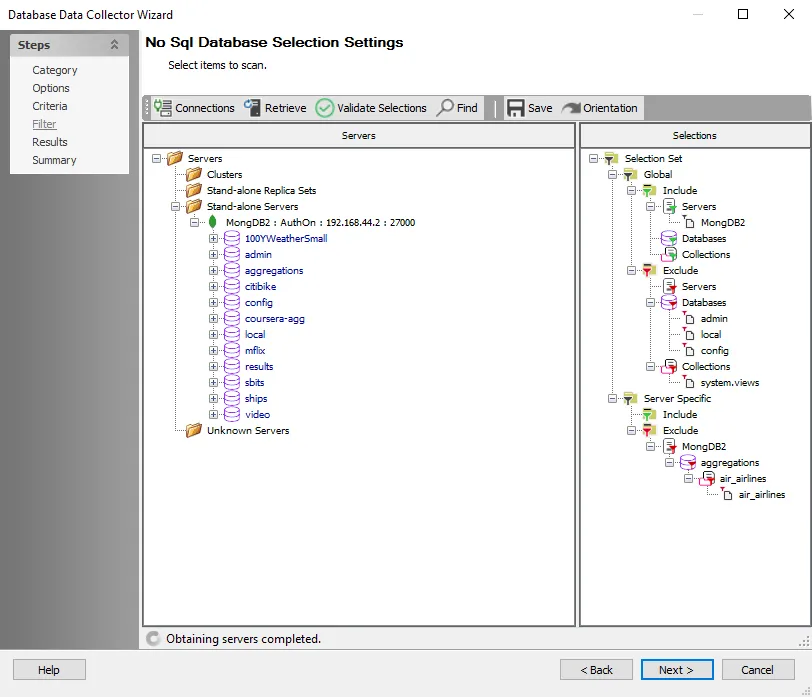The width and height of the screenshot is (812, 697).
Task: Select the ships database
Action: [x=256, y=398]
